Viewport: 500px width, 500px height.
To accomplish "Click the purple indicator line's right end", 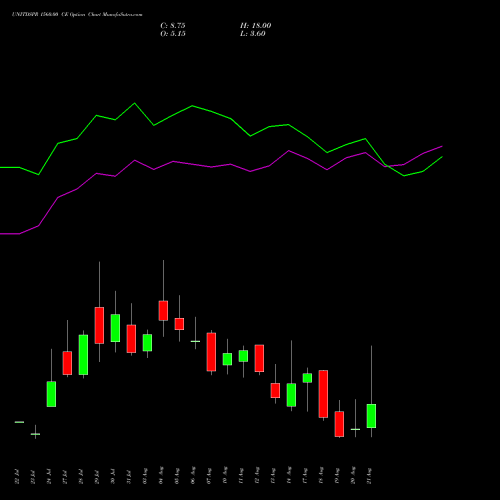I will [442, 146].
